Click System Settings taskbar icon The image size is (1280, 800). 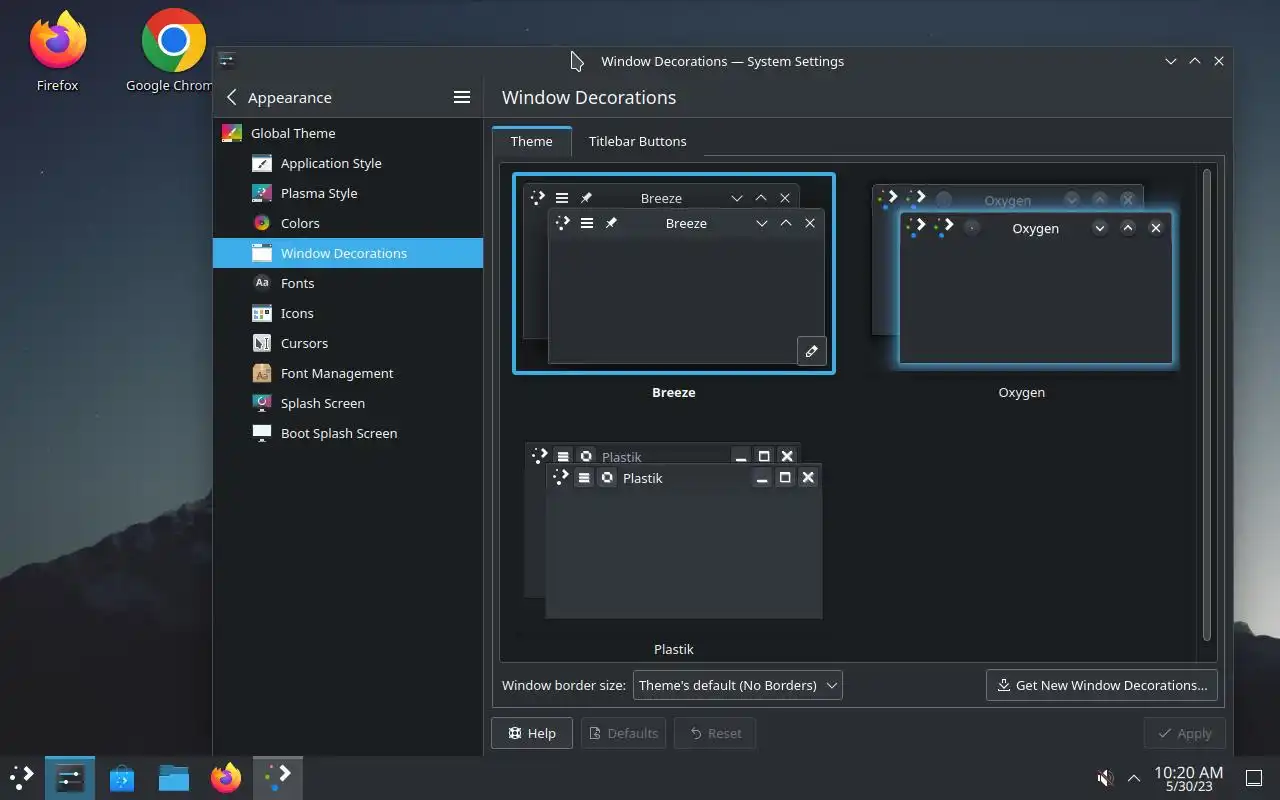coord(70,777)
